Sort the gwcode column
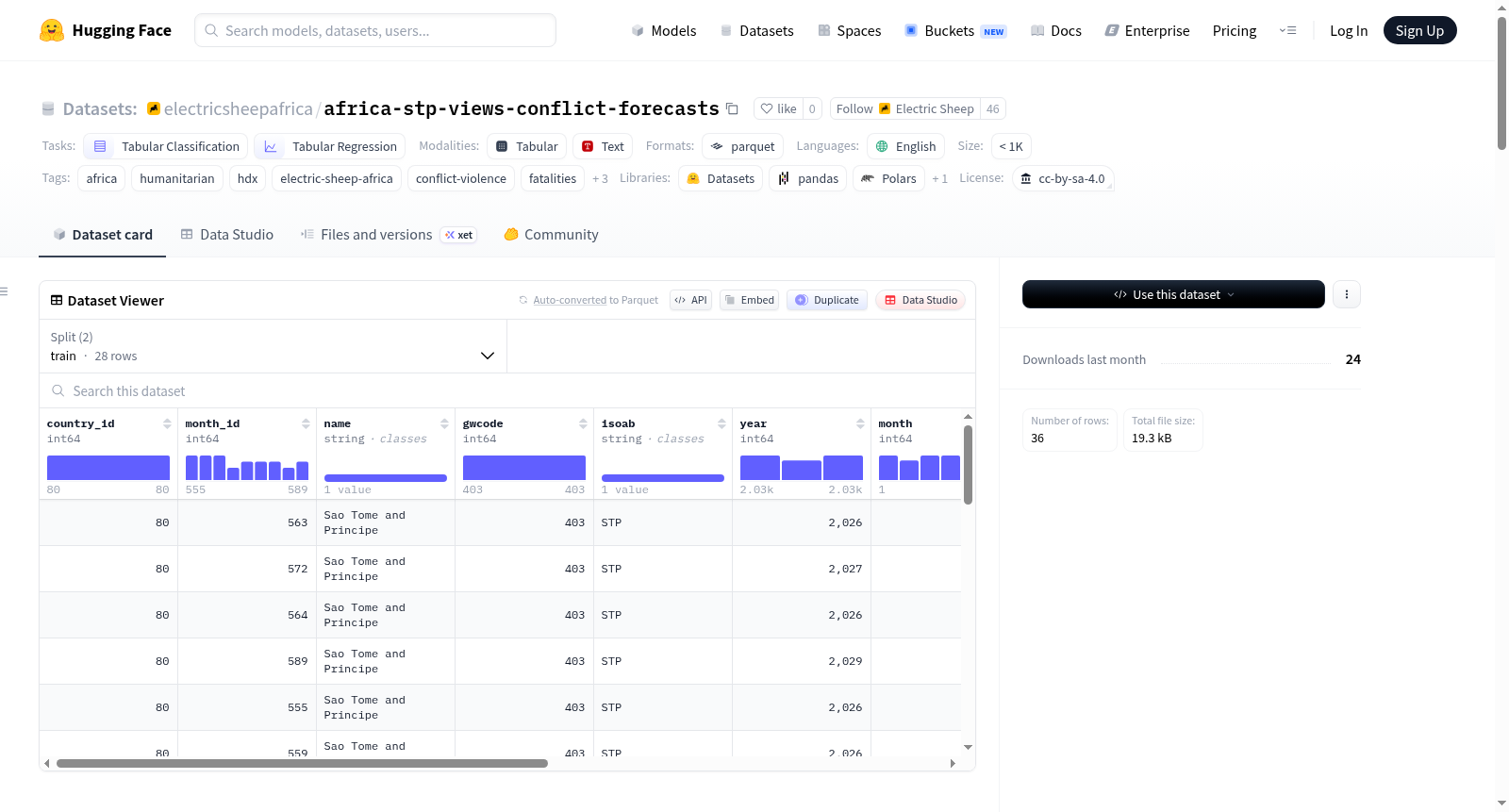Viewport: 1509px width, 812px height. pyautogui.click(x=583, y=423)
